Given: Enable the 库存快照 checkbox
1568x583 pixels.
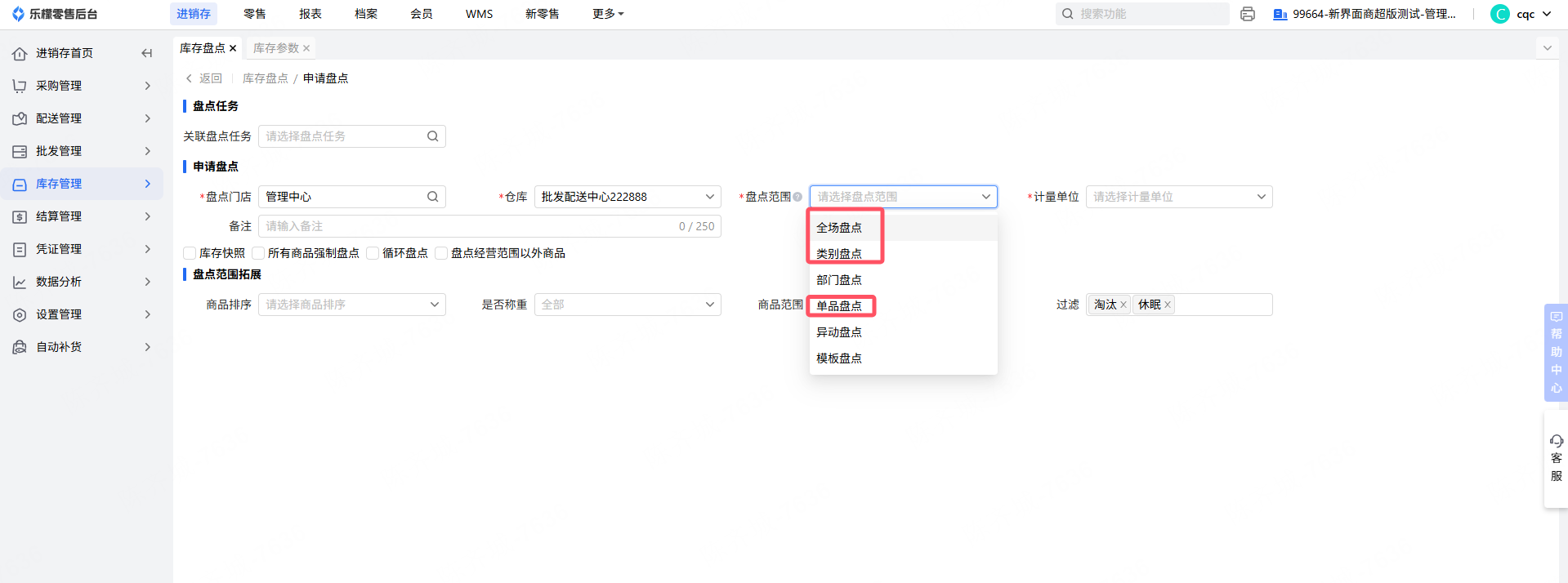Looking at the screenshot, I should [x=190, y=253].
